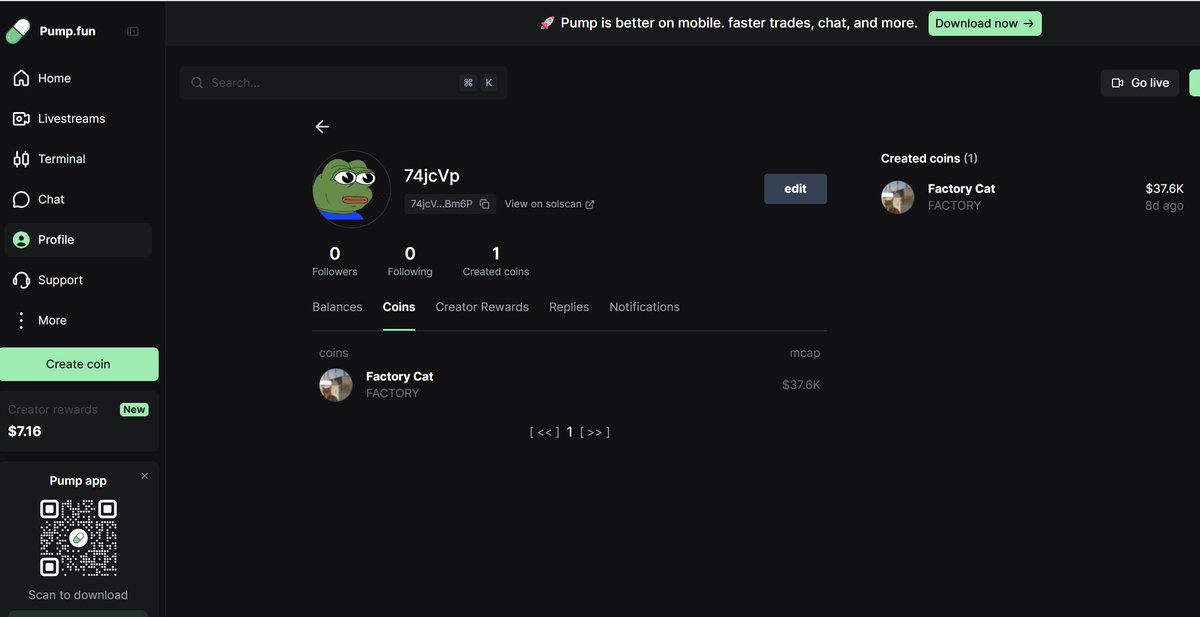Image resolution: width=1200 pixels, height=617 pixels.
Task: Click the Download now button
Action: [985, 24]
